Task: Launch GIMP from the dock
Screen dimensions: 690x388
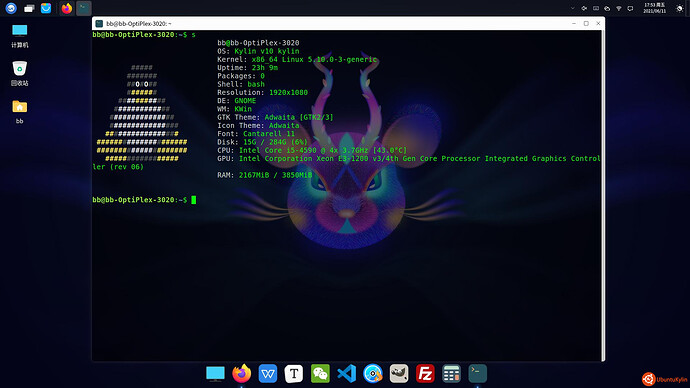Action: pyautogui.click(x=399, y=373)
